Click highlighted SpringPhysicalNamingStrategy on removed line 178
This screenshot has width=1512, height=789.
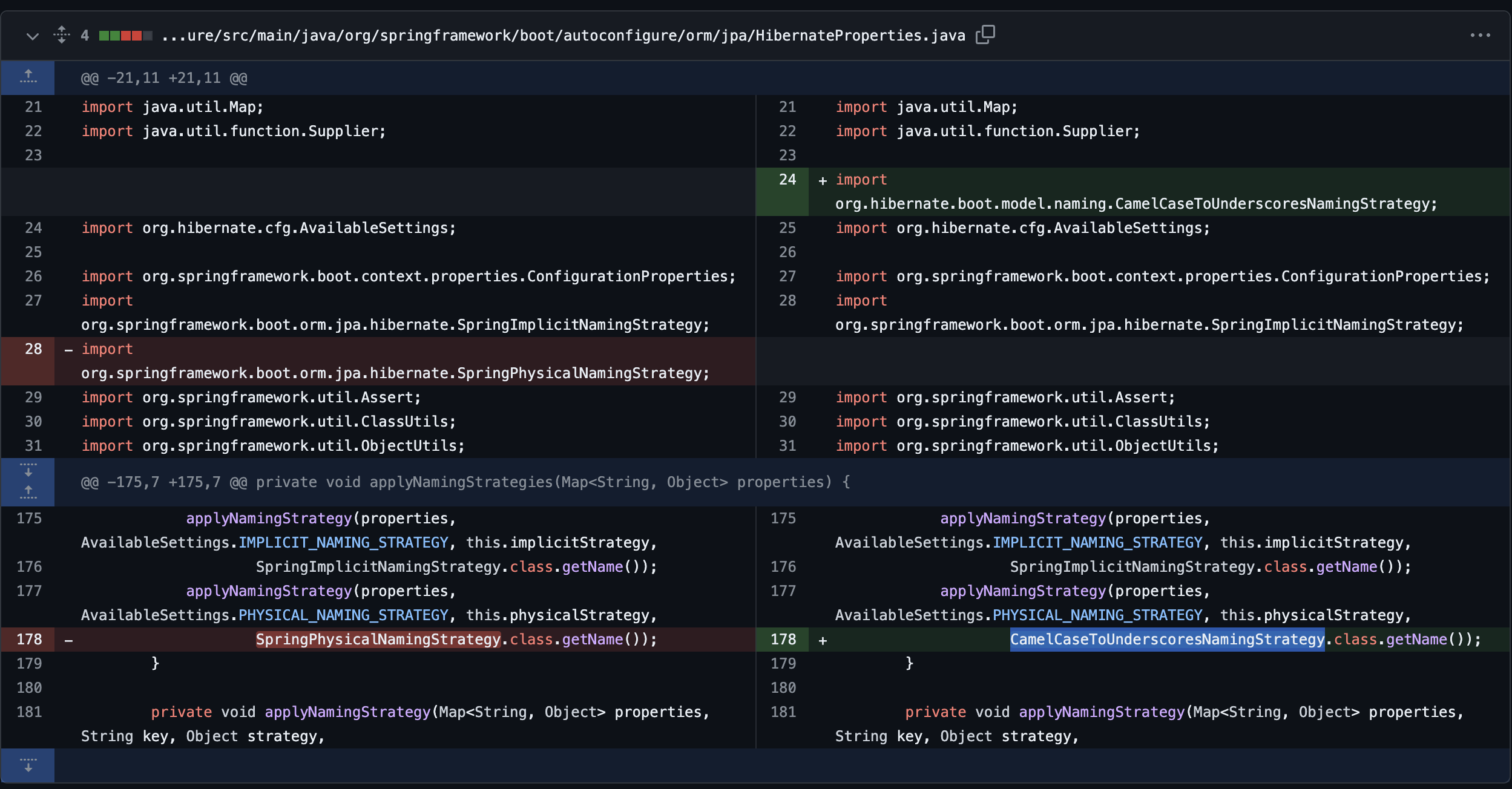point(378,640)
